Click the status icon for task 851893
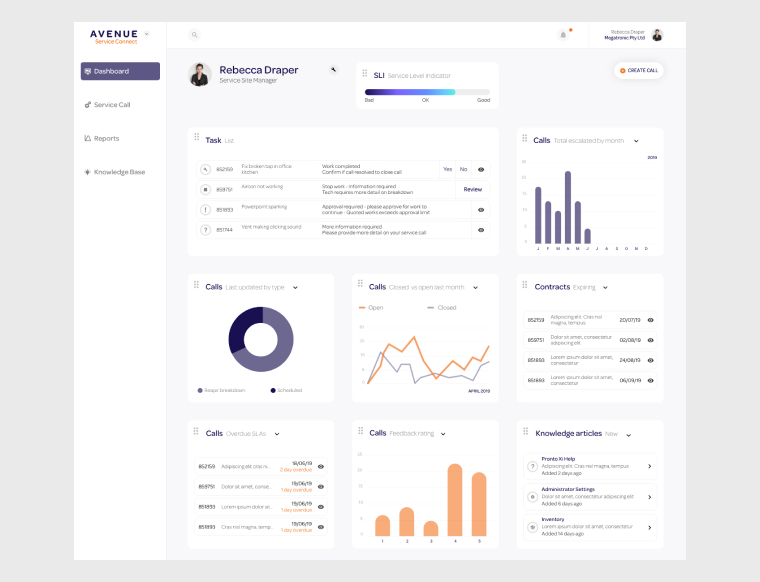The width and height of the screenshot is (760, 582). point(205,210)
